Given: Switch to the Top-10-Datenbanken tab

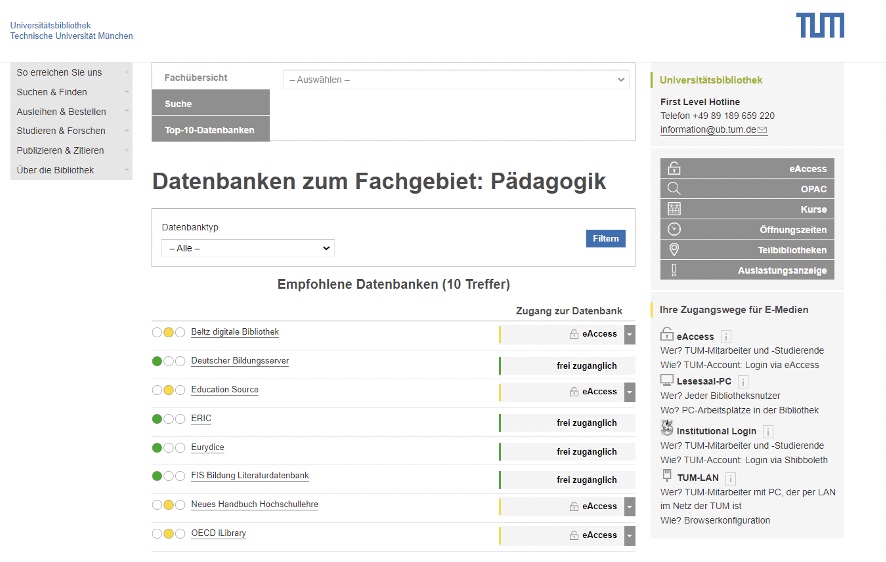Looking at the screenshot, I should pos(210,130).
